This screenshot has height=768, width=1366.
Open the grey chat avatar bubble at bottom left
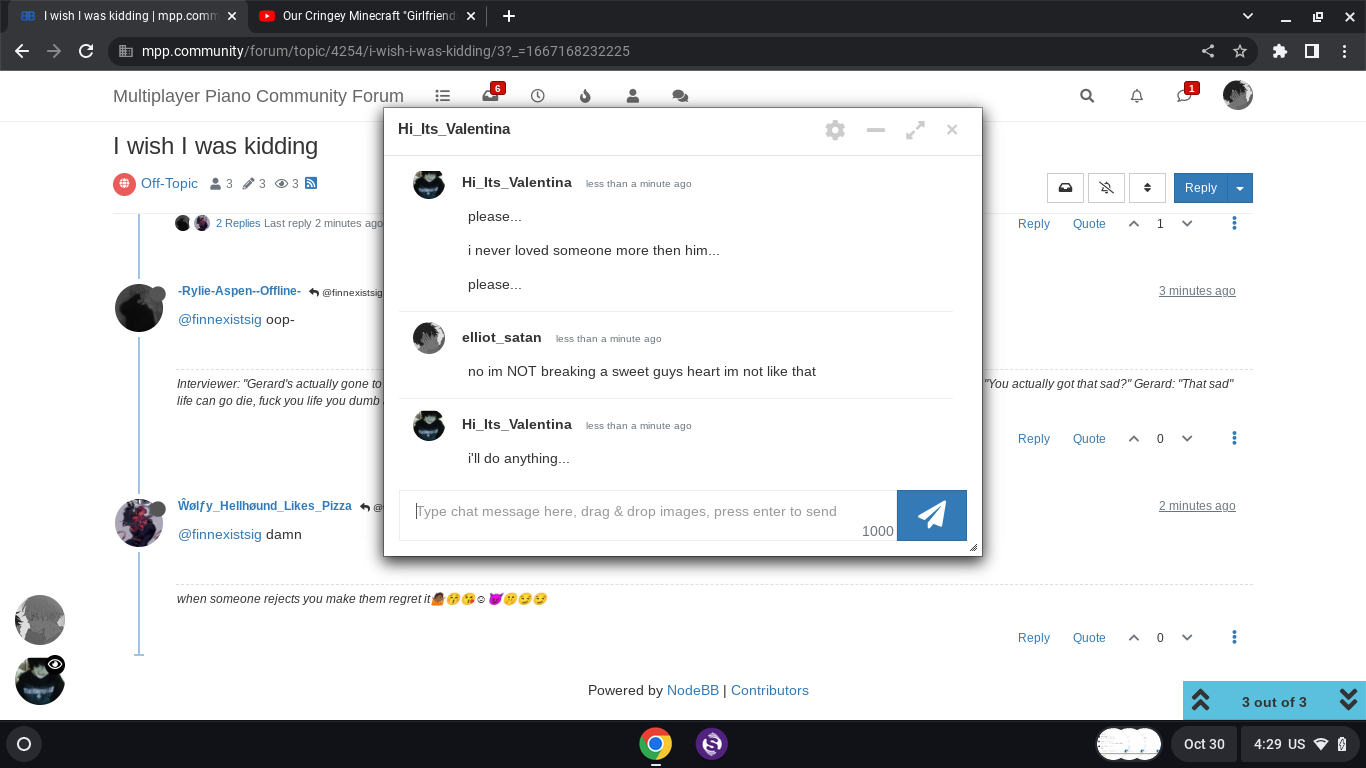click(40, 620)
